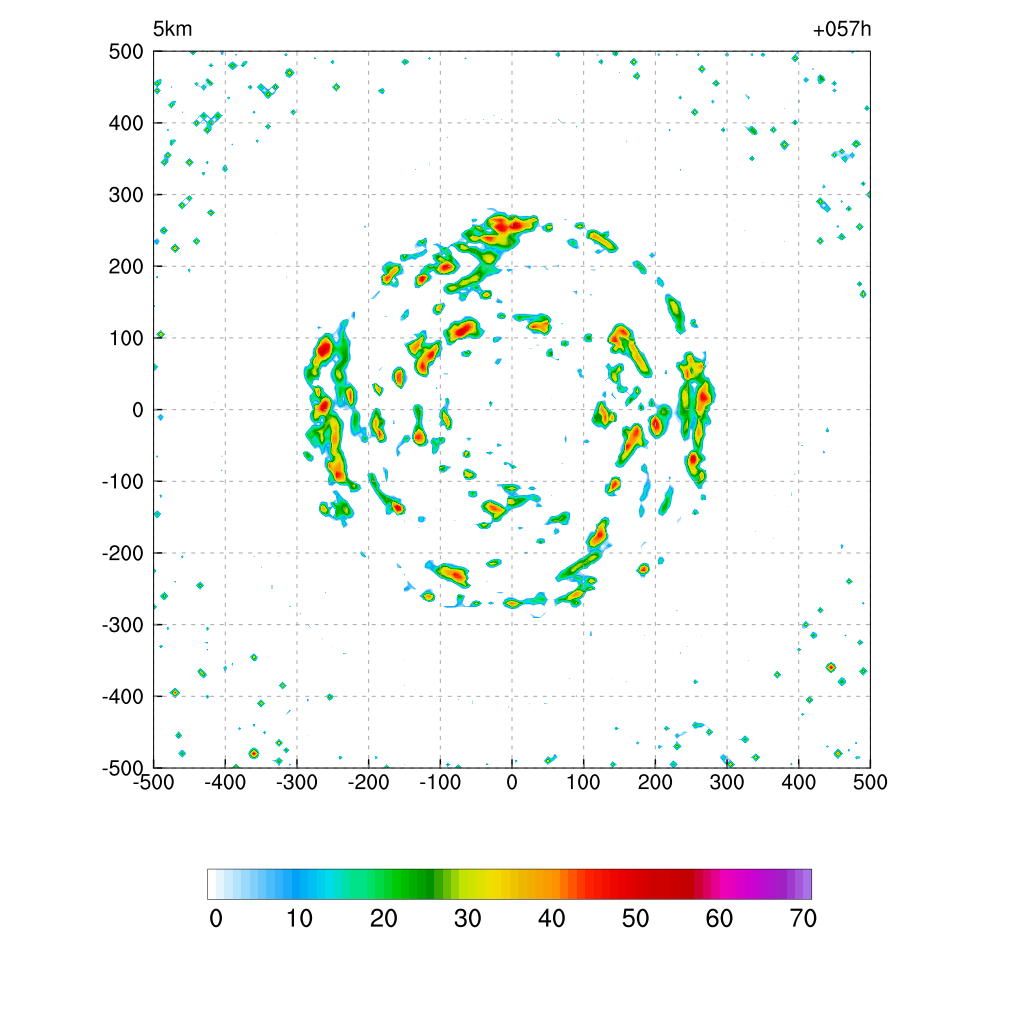Click the x-axis tick label -400

[x=225, y=782]
